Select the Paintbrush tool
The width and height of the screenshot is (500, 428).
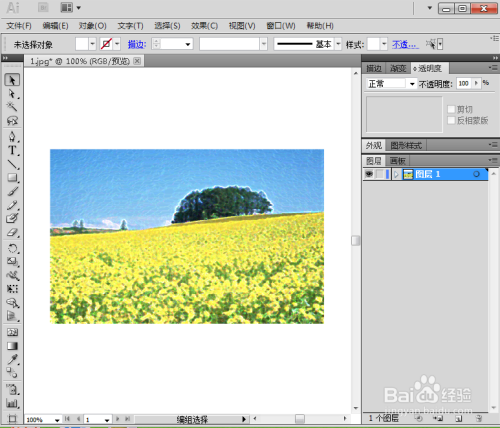12,191
